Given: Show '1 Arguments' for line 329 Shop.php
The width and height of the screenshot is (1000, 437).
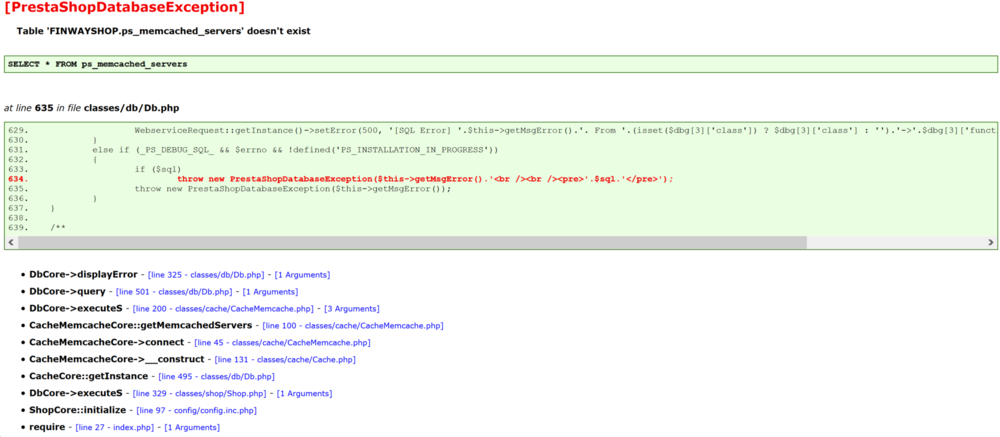Looking at the screenshot, I should 304,393.
